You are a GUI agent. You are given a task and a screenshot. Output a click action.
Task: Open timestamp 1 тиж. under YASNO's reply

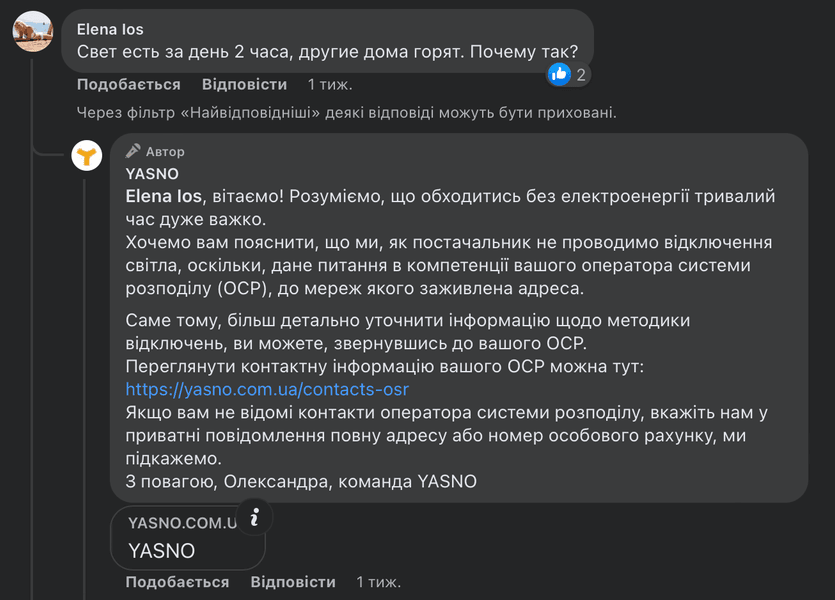coord(378,582)
